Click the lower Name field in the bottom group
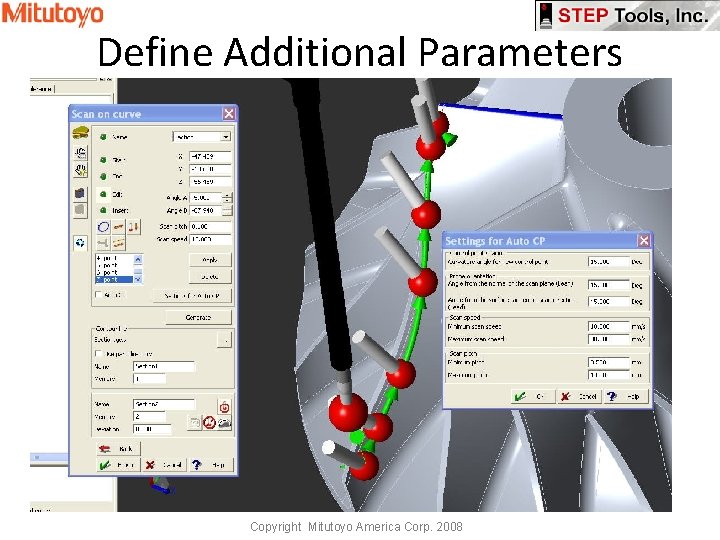Image resolution: width=720 pixels, height=540 pixels. [x=163, y=404]
